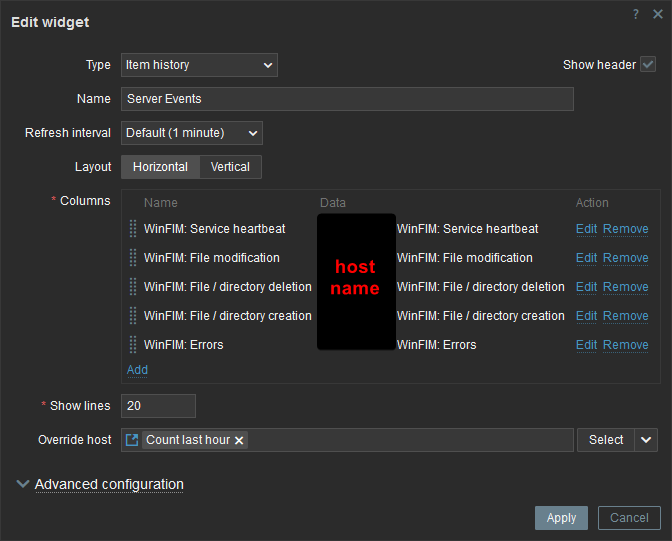
Task: Toggle the Show header checkbox
Action: 648,65
